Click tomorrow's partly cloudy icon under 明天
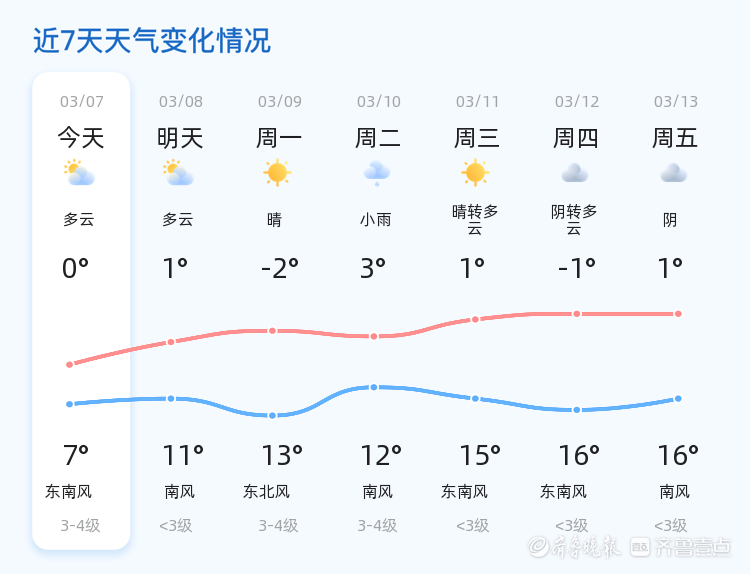750x574 pixels. click(178, 174)
